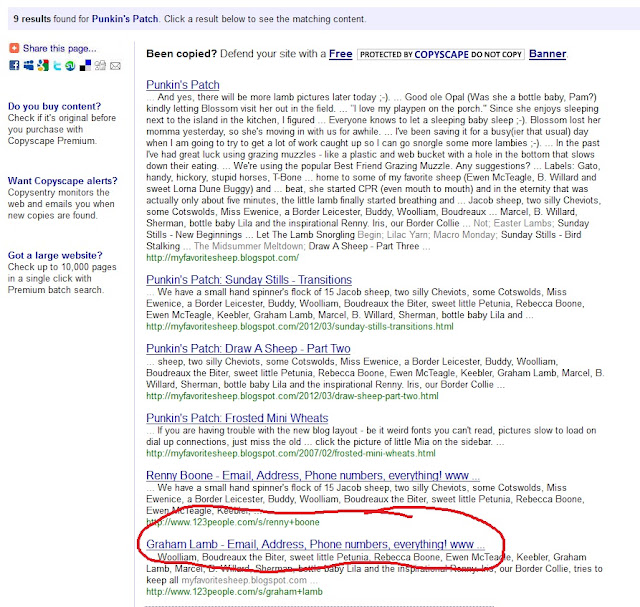Click the 'Been copied?' bold text
This screenshot has height=607, width=640.
click(x=182, y=54)
